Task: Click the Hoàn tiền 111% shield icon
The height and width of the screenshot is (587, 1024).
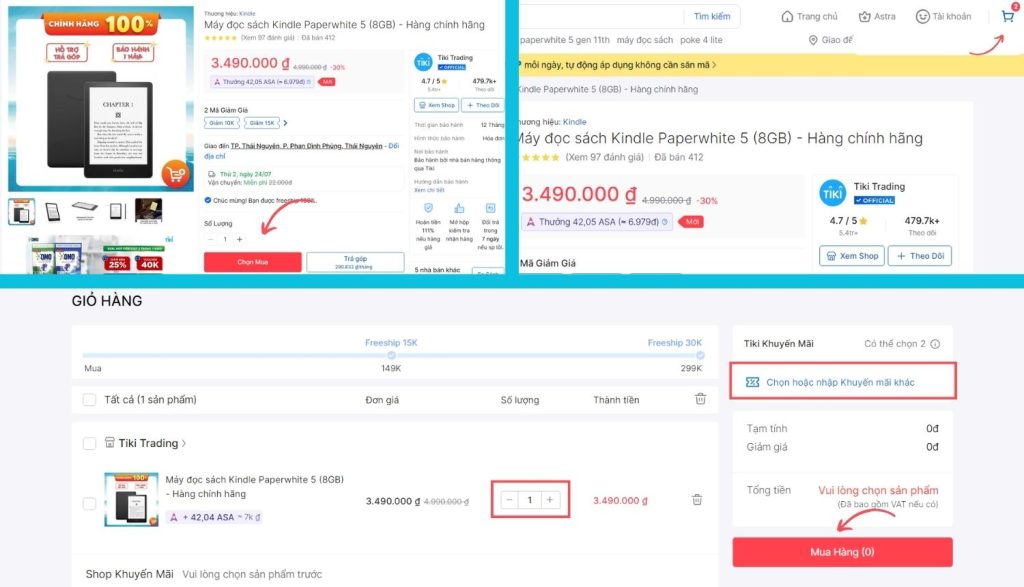Action: point(428,208)
